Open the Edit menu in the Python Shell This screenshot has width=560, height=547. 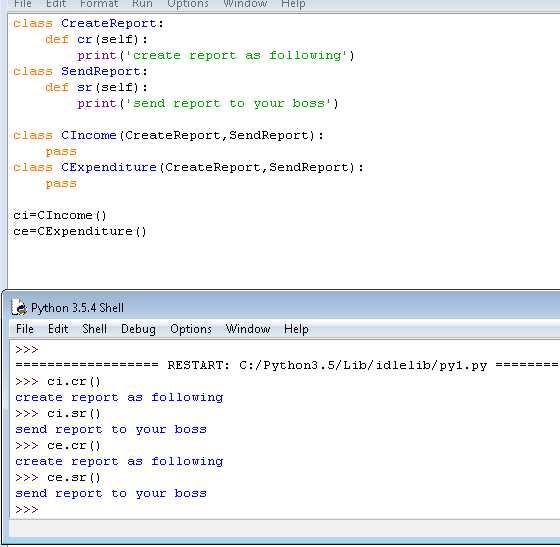click(x=58, y=329)
